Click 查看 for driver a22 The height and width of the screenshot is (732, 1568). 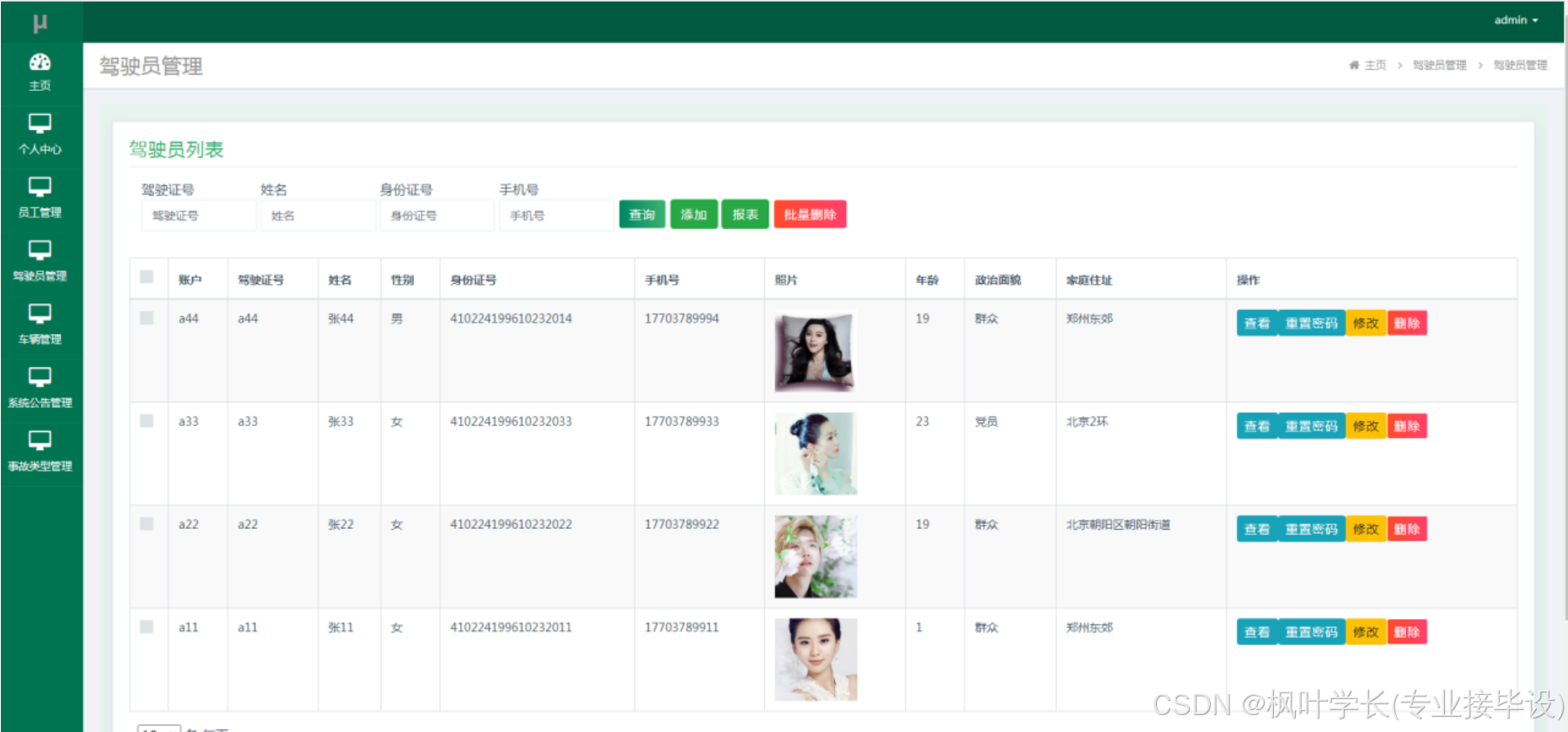[1256, 529]
